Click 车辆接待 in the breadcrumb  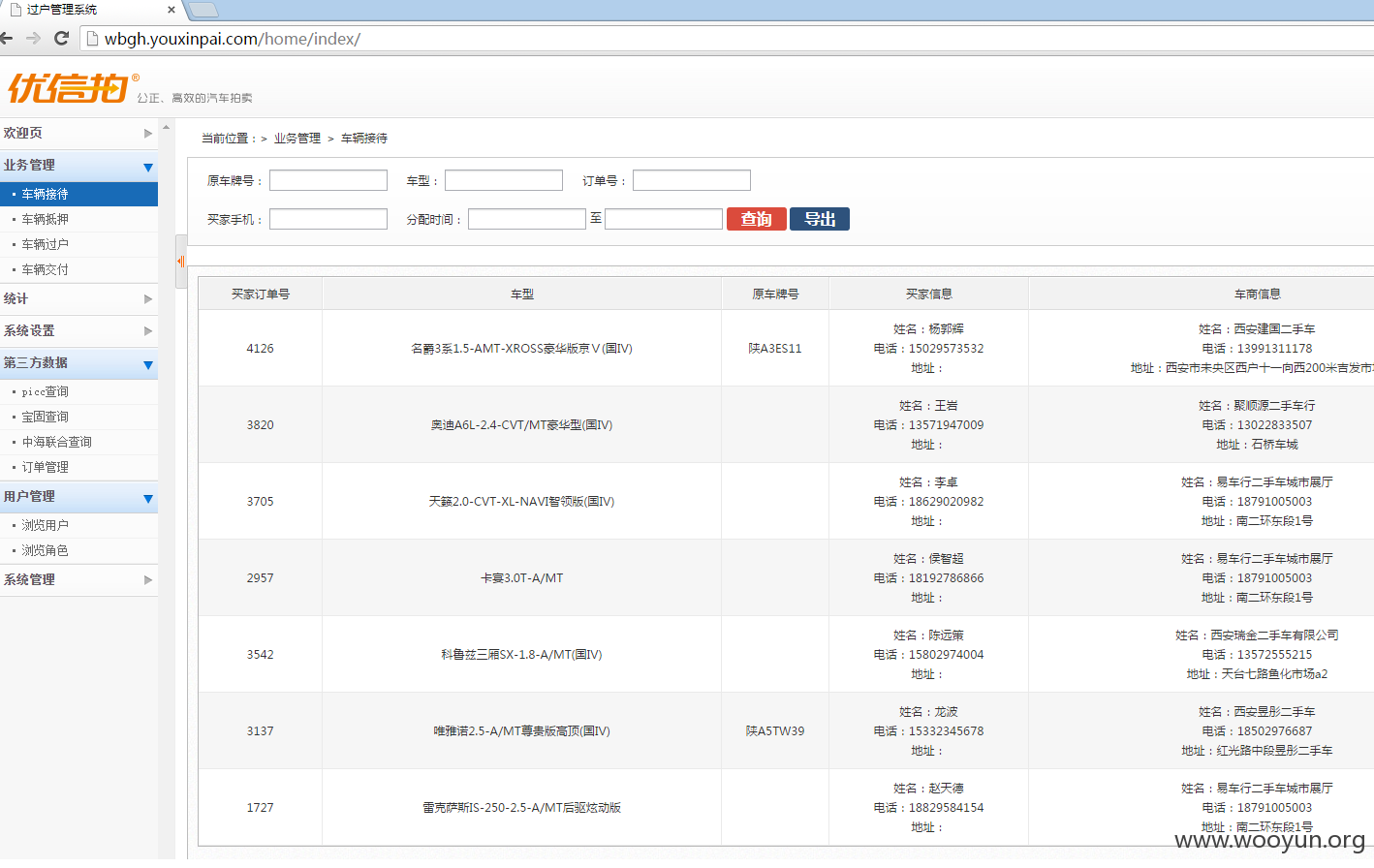[364, 139]
